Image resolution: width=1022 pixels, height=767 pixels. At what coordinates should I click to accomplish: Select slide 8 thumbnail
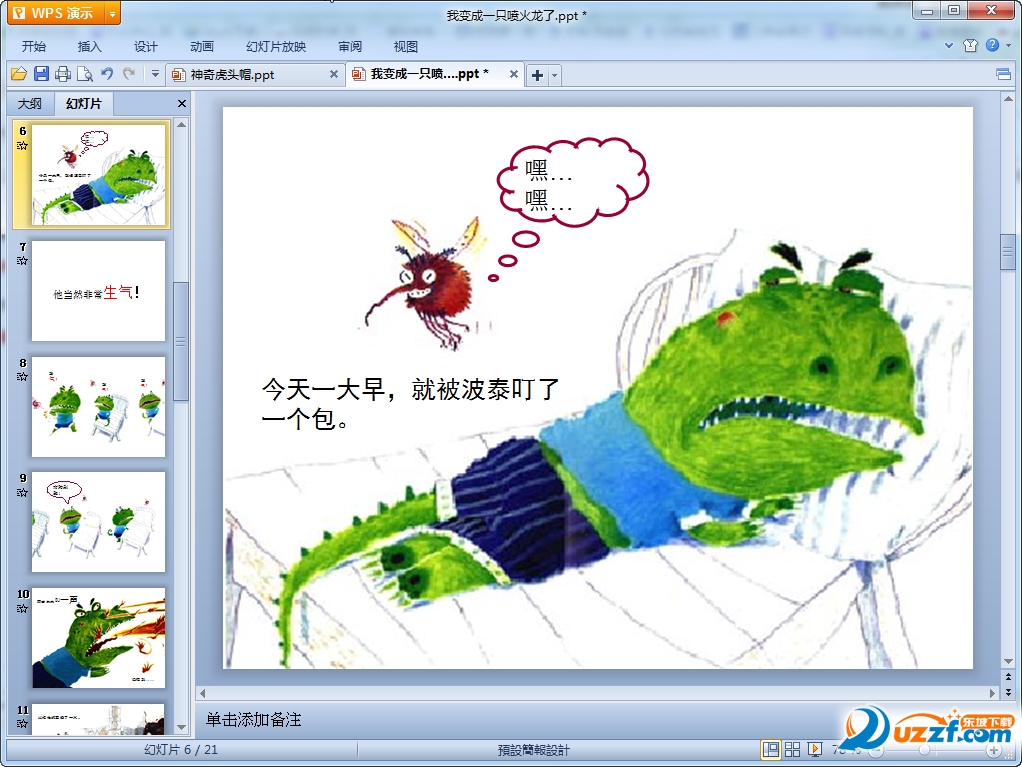tap(98, 407)
